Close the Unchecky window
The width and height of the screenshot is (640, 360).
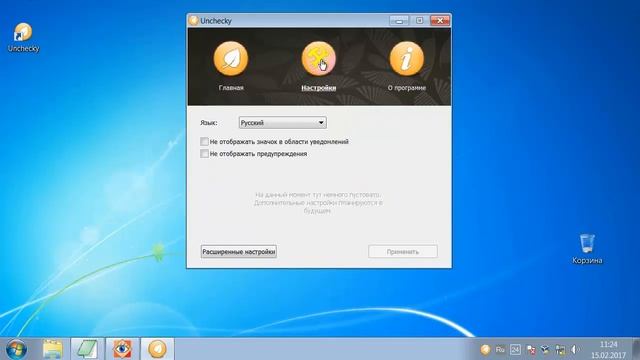440,20
